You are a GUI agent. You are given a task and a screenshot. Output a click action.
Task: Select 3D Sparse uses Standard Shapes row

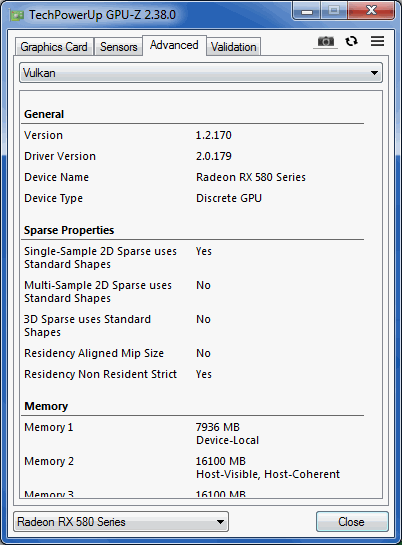(87, 326)
